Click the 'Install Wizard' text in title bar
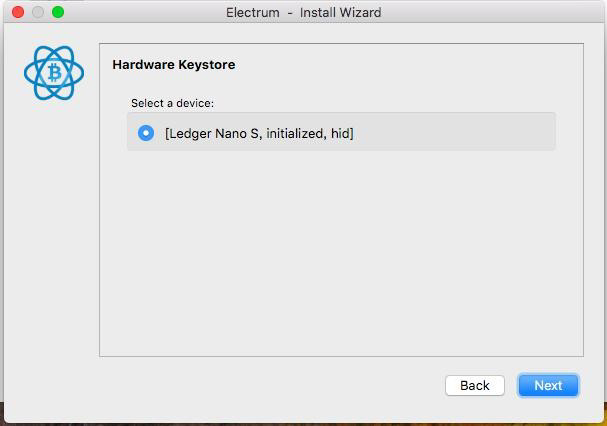This screenshot has height=426, width=607. click(x=340, y=12)
